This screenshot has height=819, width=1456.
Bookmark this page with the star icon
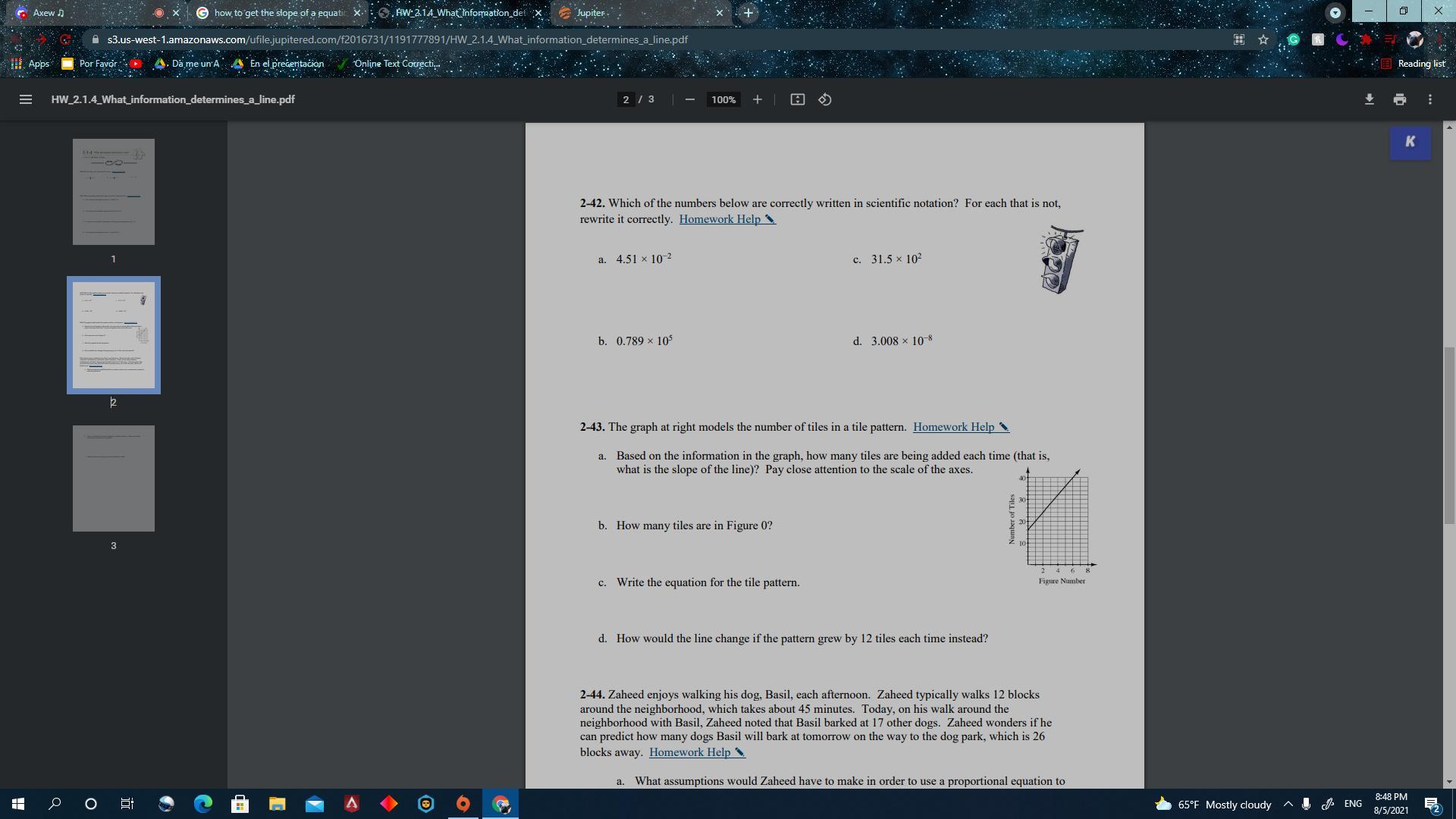1263,39
